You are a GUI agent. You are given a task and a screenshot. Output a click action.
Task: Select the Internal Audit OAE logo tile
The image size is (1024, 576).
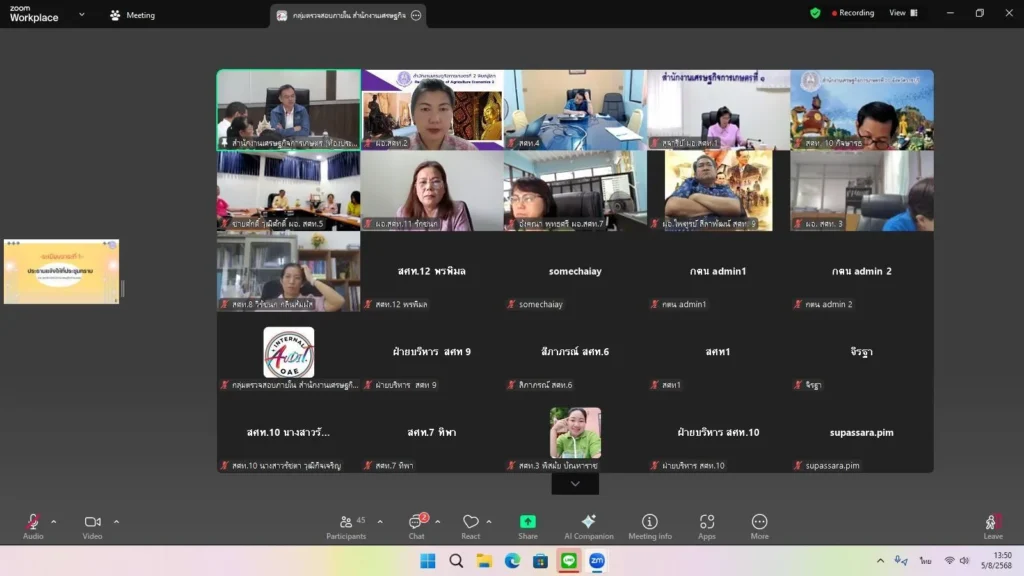[289, 353]
